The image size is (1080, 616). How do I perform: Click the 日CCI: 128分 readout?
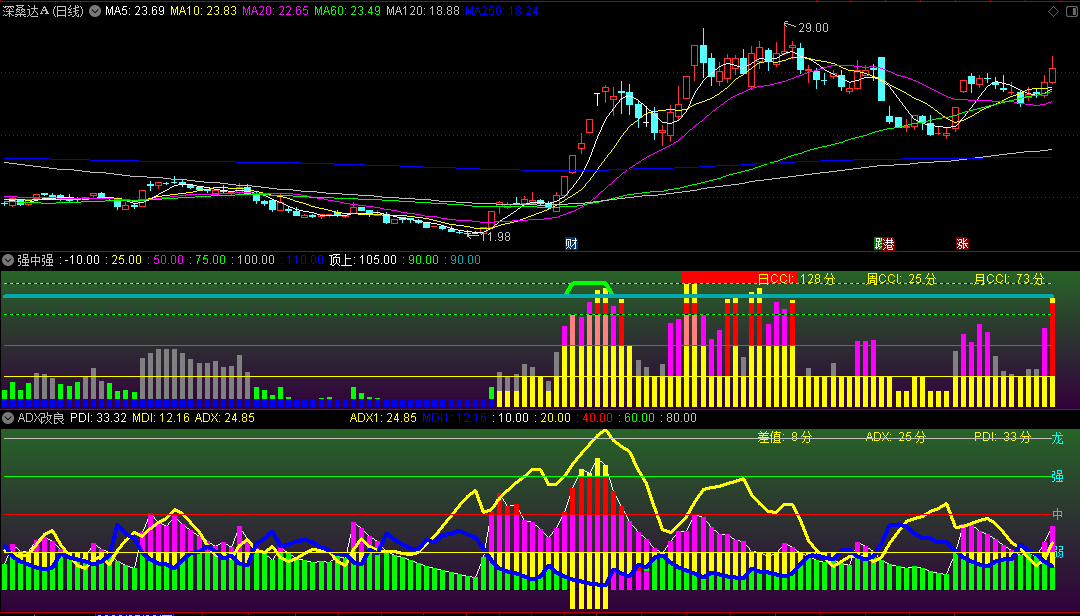[796, 279]
